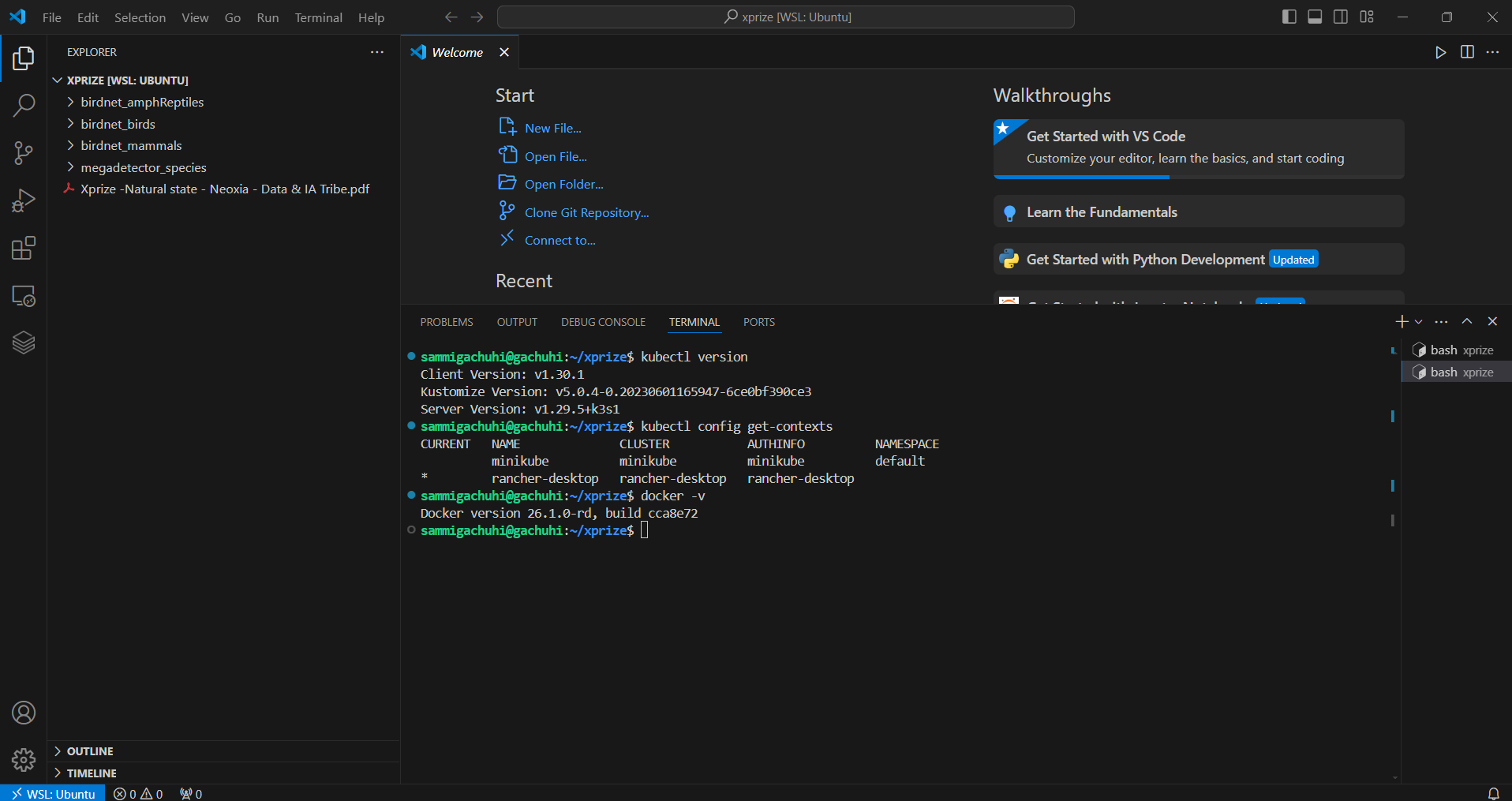
Task: Open the View menu
Action: point(195,17)
